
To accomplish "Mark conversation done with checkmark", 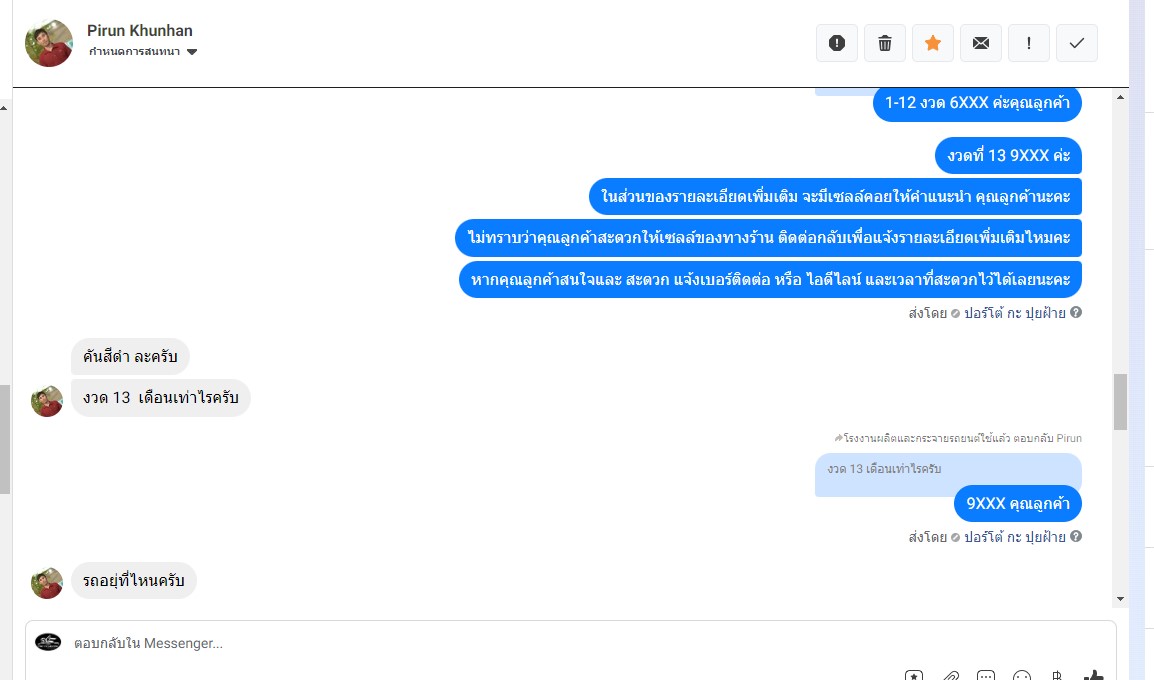I will click(1077, 43).
